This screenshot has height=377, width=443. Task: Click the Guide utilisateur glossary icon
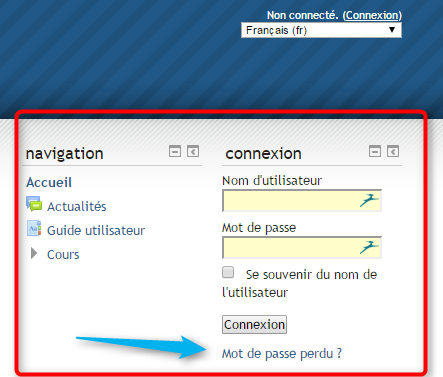point(34,228)
